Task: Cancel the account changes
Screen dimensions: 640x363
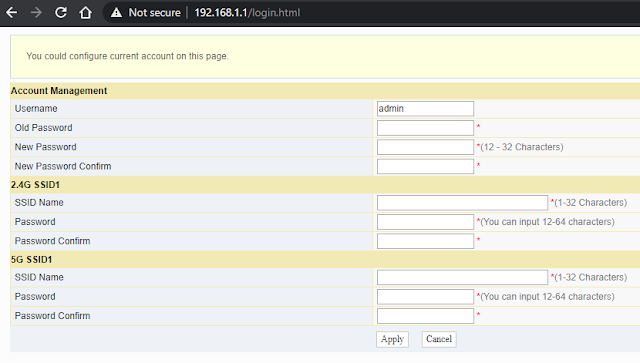Action: [439, 339]
